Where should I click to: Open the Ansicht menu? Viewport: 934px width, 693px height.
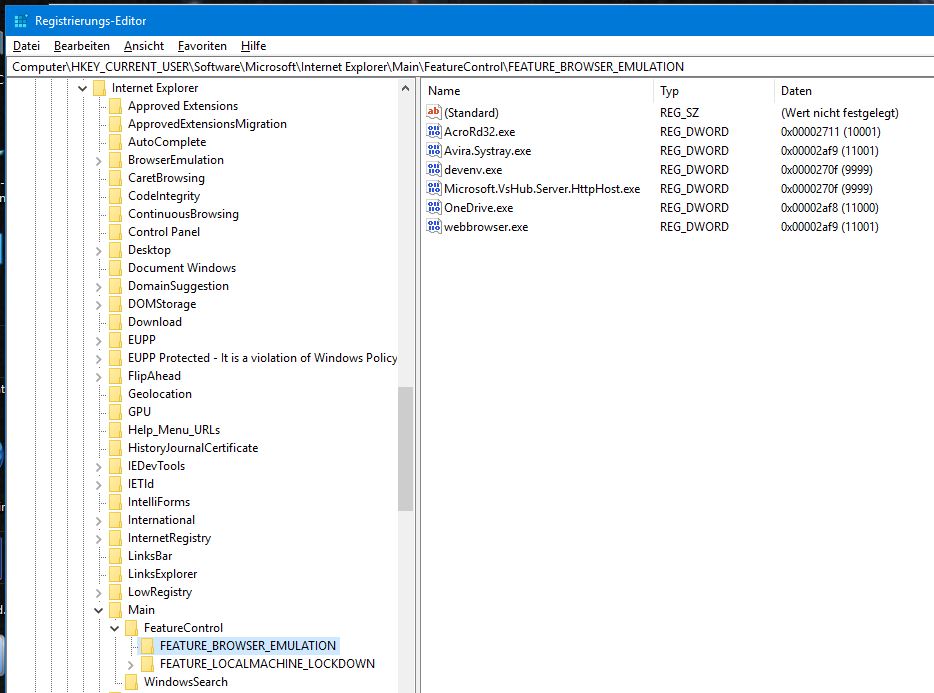click(x=144, y=46)
